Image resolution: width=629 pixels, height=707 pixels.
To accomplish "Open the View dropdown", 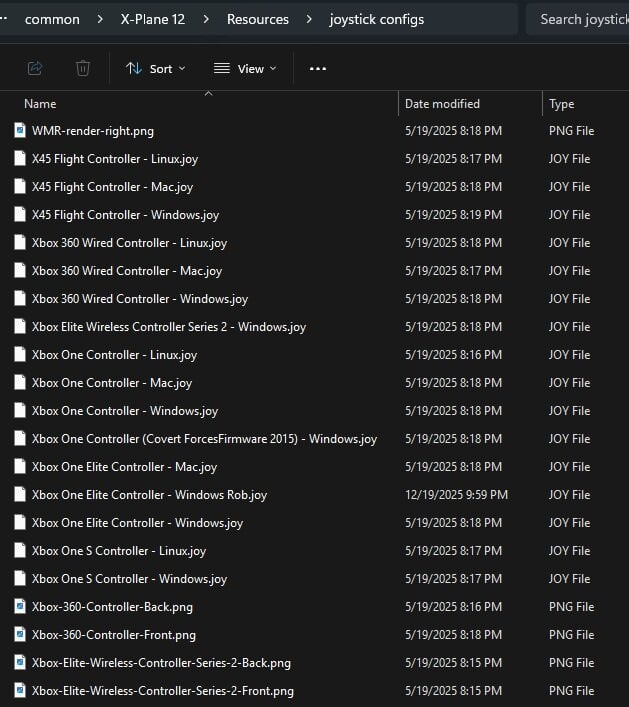I will coord(245,69).
